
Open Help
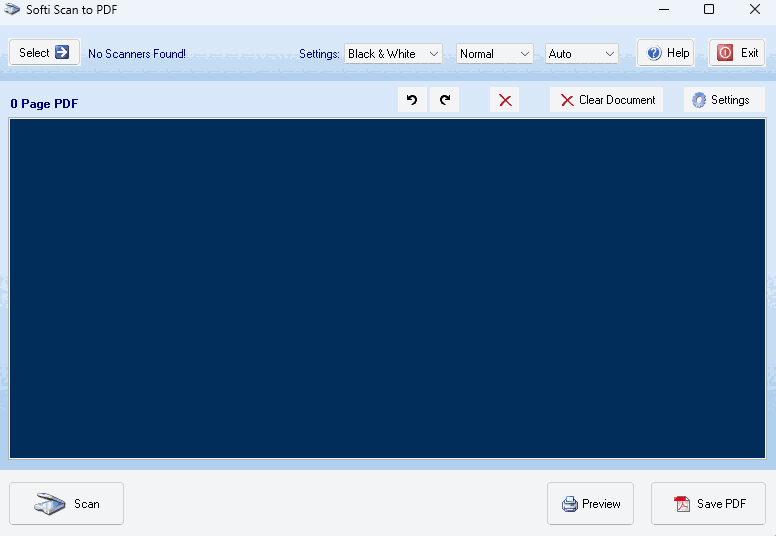(x=666, y=52)
